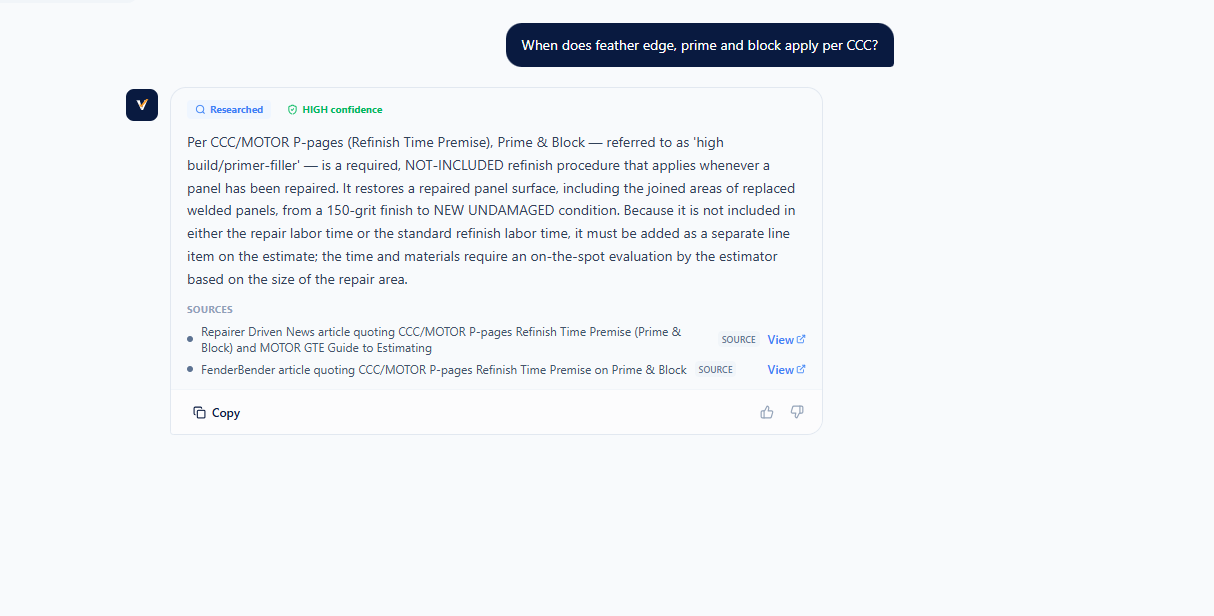1214x616 pixels.
Task: Click SOURCE tag beside Repairer Driven News
Action: [739, 340]
